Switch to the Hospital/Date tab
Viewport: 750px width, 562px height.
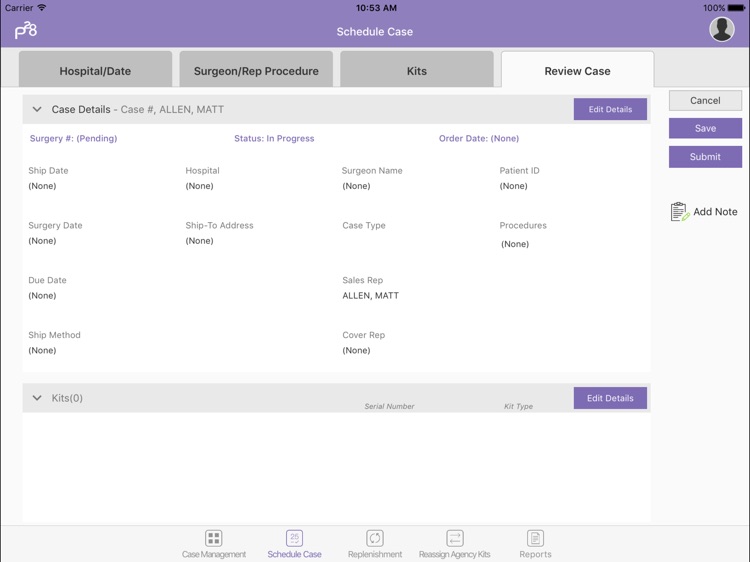[x=95, y=69]
